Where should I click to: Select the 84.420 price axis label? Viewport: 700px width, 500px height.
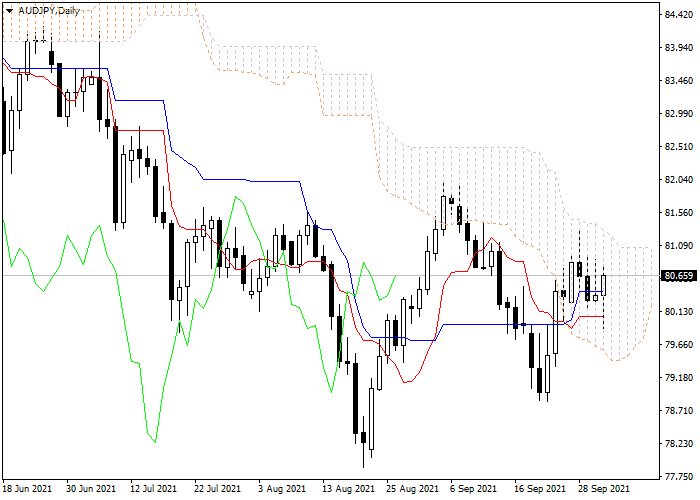coord(679,15)
